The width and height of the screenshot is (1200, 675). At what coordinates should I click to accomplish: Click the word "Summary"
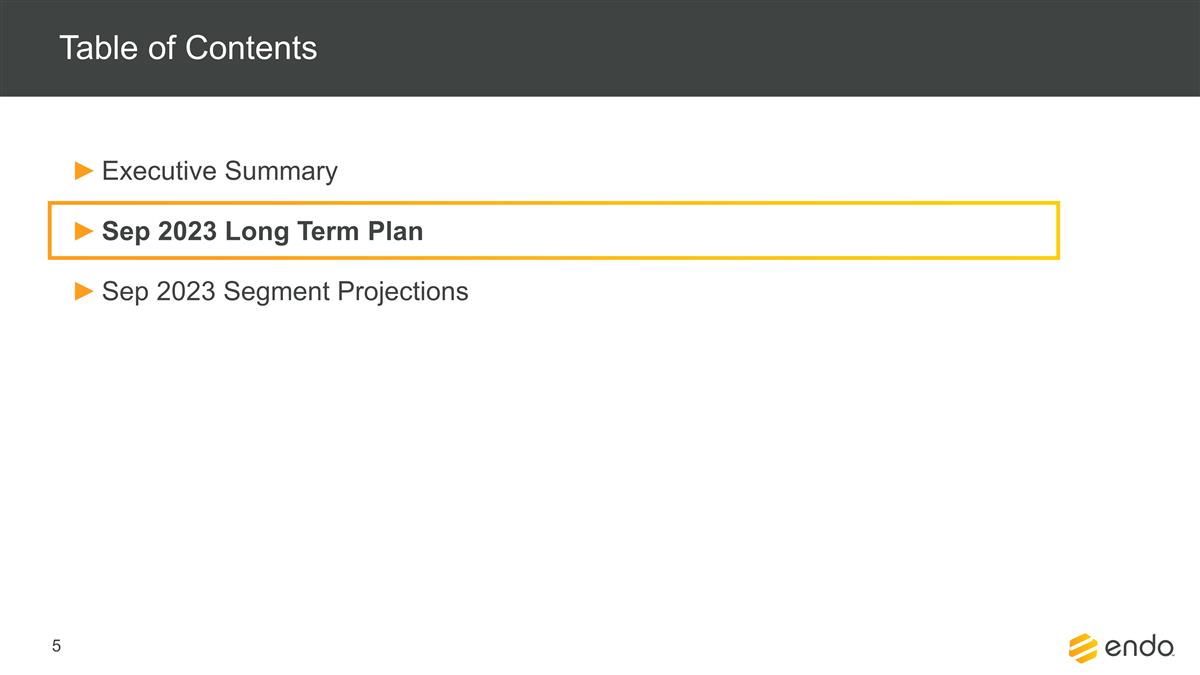pyautogui.click(x=281, y=172)
